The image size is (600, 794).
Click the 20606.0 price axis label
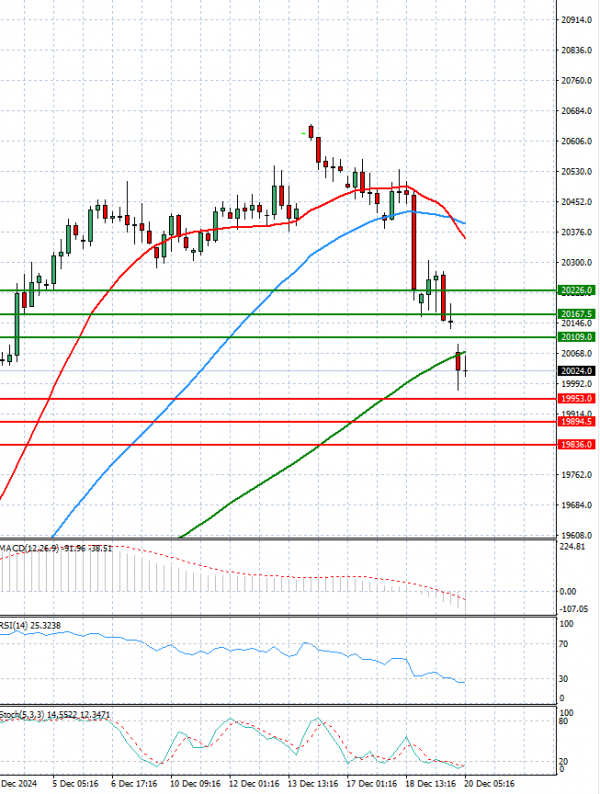click(x=576, y=141)
